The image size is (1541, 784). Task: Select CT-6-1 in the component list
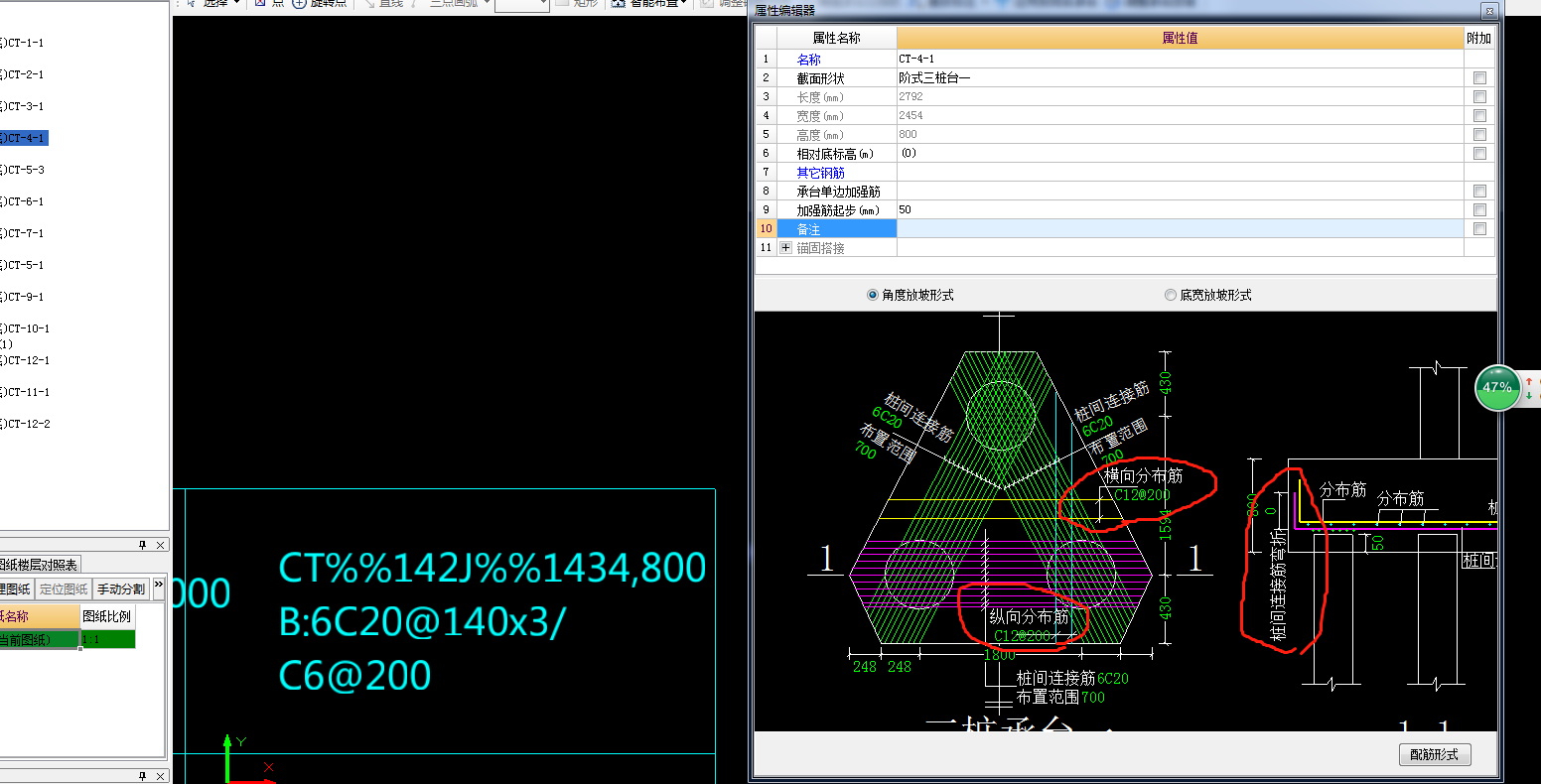click(x=24, y=201)
